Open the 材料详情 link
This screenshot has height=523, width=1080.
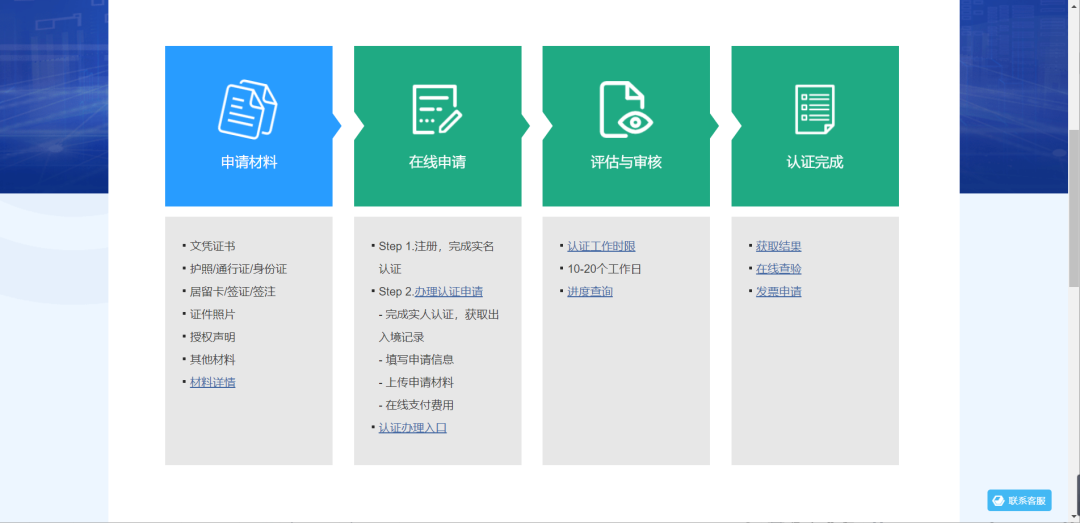tap(213, 382)
